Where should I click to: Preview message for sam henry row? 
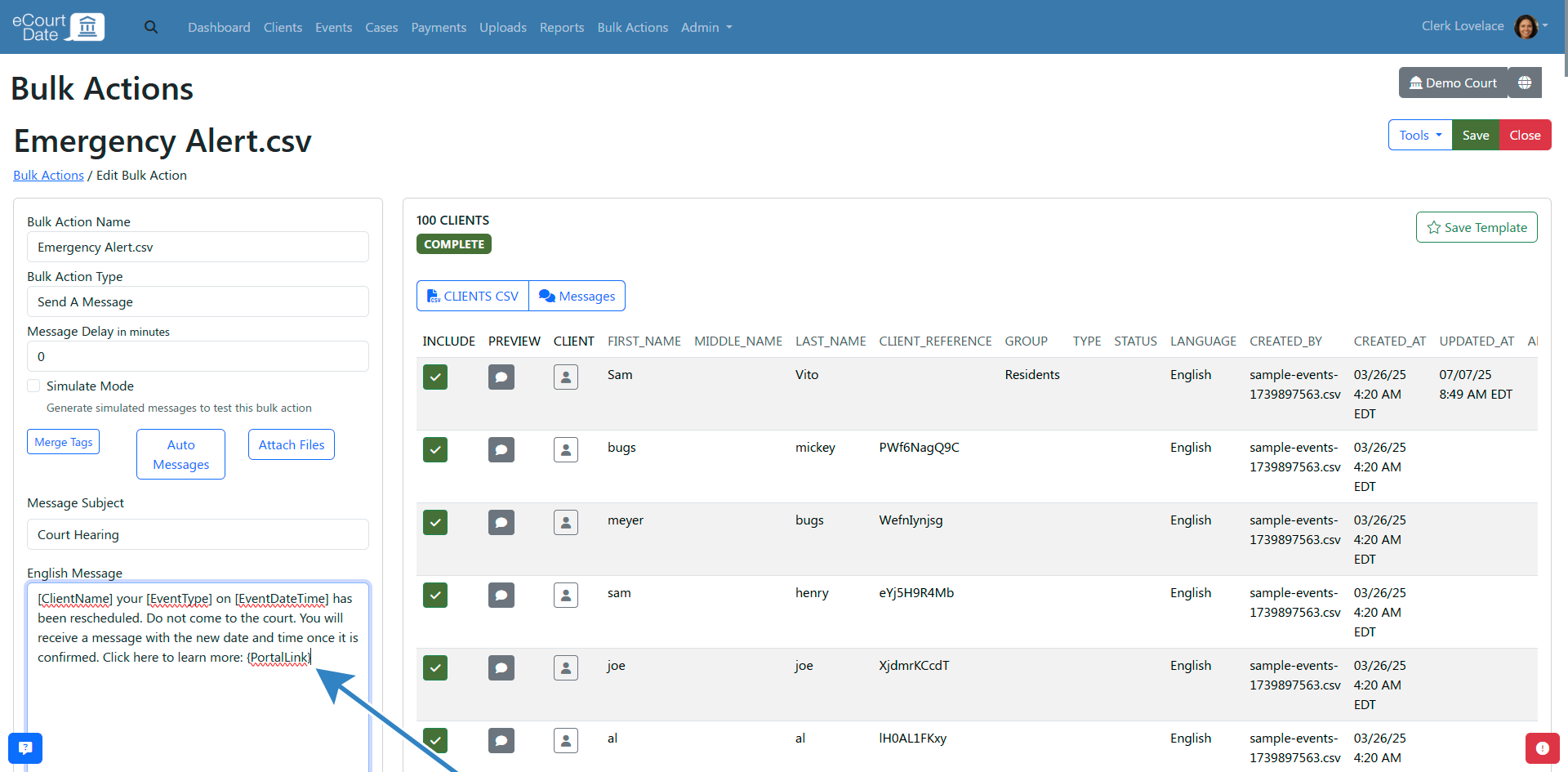pyautogui.click(x=501, y=595)
